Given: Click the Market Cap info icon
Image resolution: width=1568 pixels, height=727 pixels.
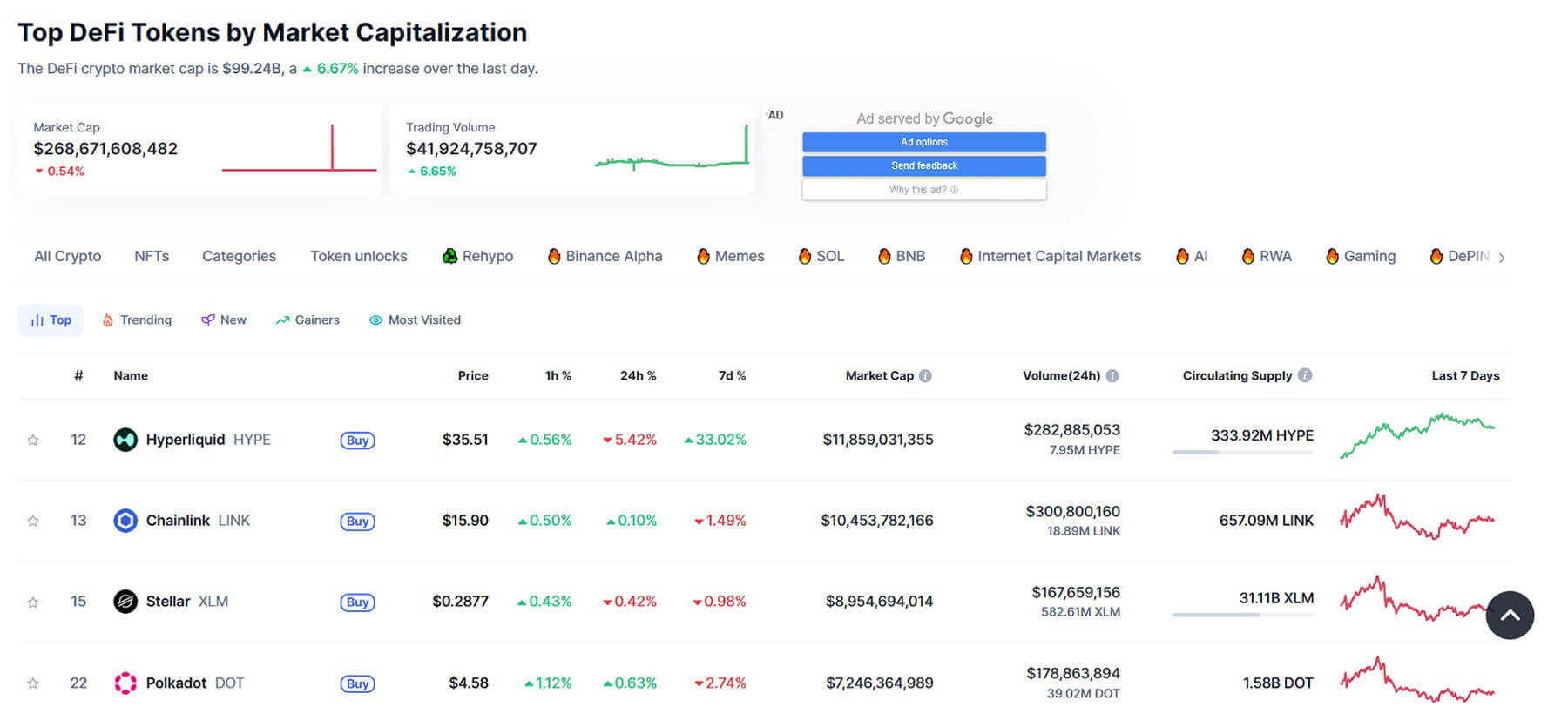Looking at the screenshot, I should pyautogui.click(x=925, y=376).
